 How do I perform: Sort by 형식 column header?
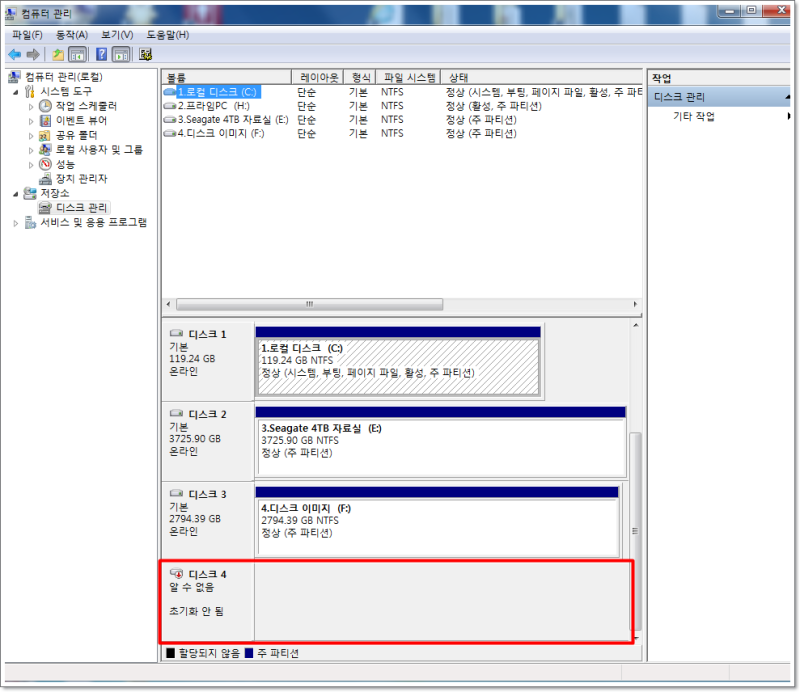(x=360, y=77)
